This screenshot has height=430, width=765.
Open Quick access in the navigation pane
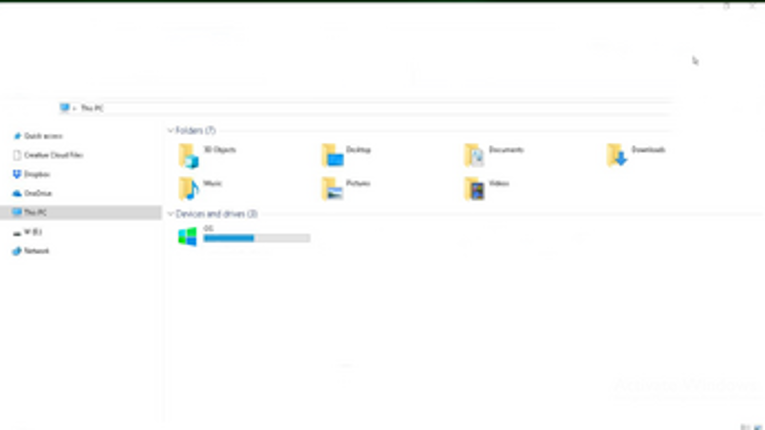tap(38, 136)
